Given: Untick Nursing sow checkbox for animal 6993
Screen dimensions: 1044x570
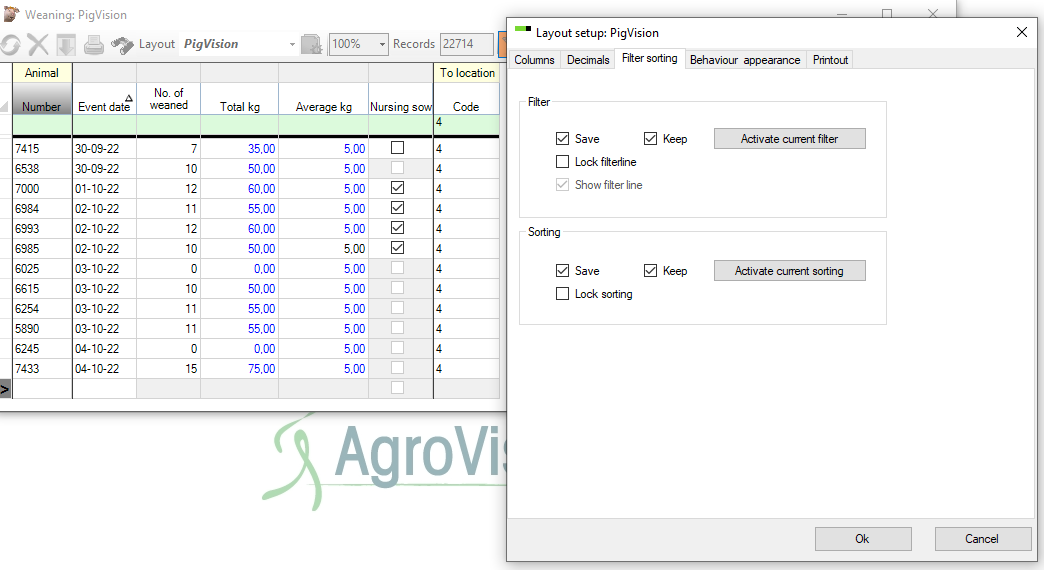Looking at the screenshot, I should click(x=397, y=228).
